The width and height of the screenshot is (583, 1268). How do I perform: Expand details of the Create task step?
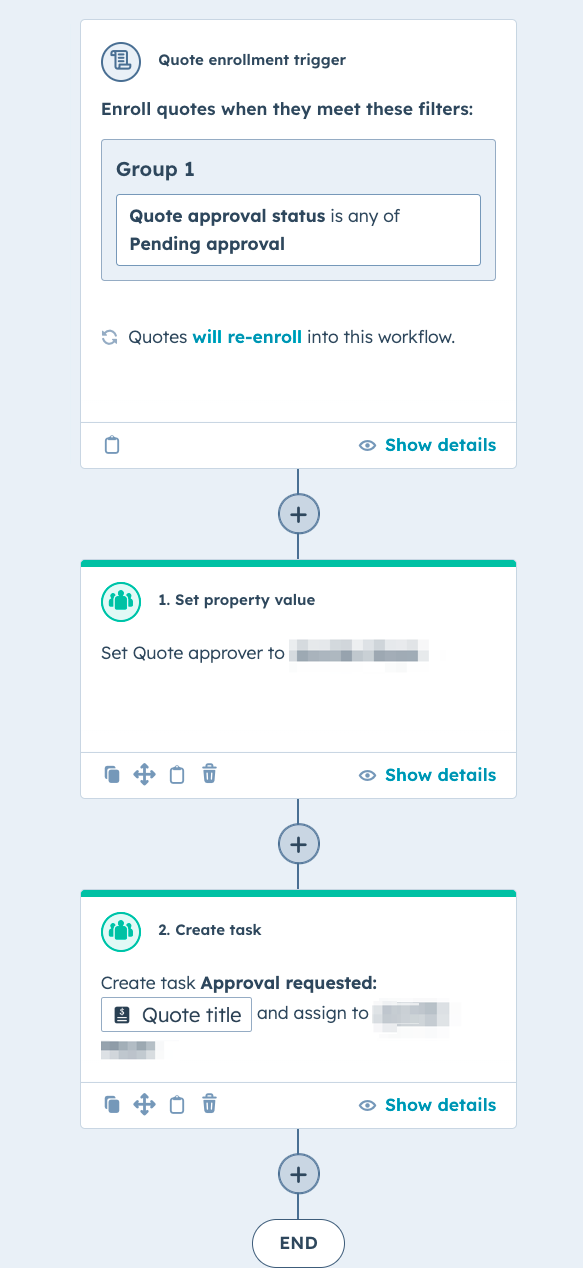440,1104
